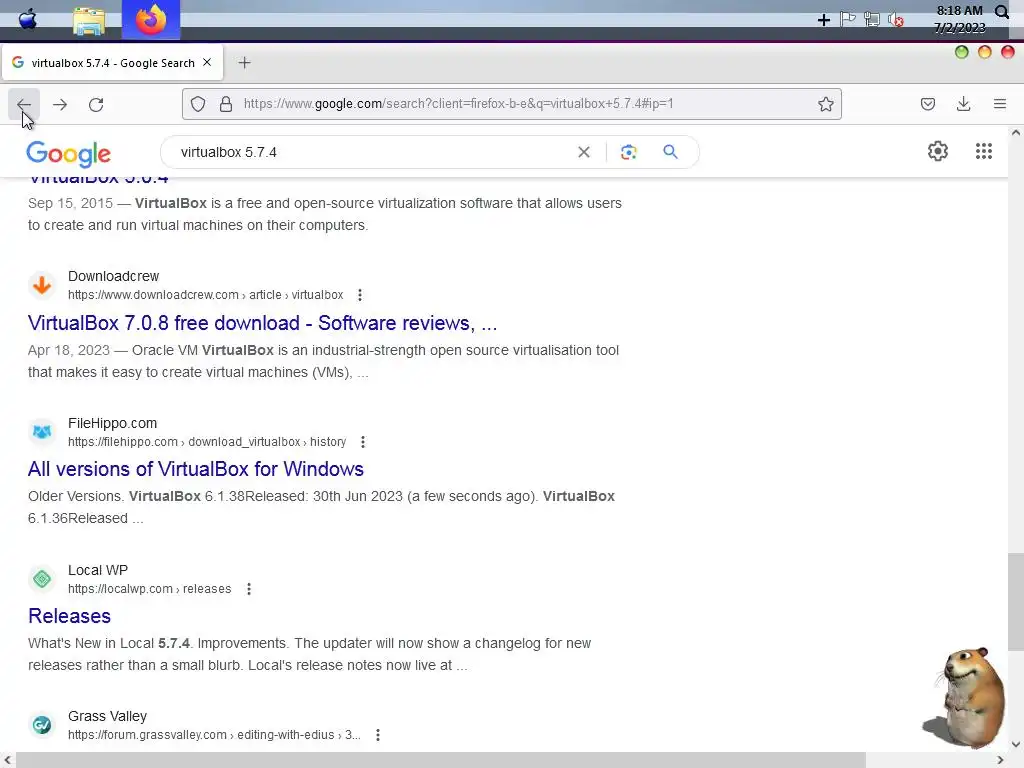Click the Firefox icon in the top bar
The width and height of the screenshot is (1024, 768).
click(151, 20)
